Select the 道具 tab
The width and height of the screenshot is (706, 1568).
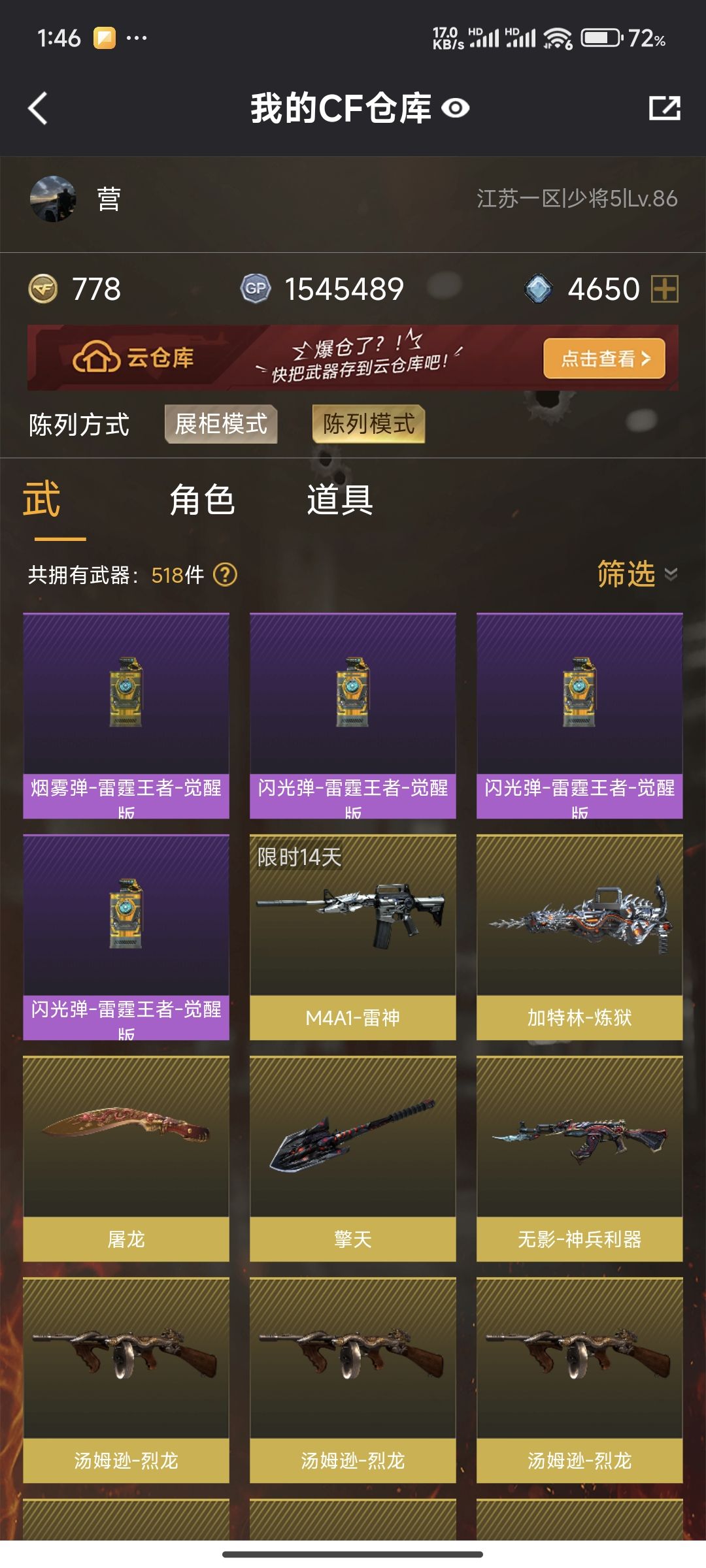pyautogui.click(x=340, y=500)
